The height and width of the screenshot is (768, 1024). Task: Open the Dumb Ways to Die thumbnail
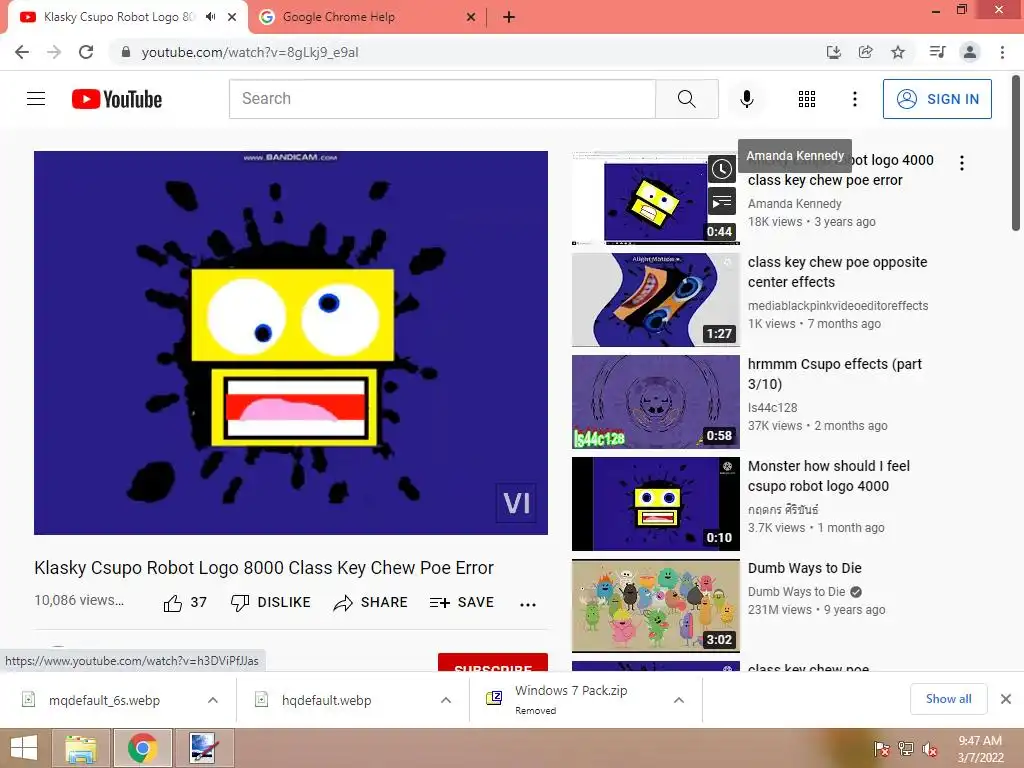[656, 605]
